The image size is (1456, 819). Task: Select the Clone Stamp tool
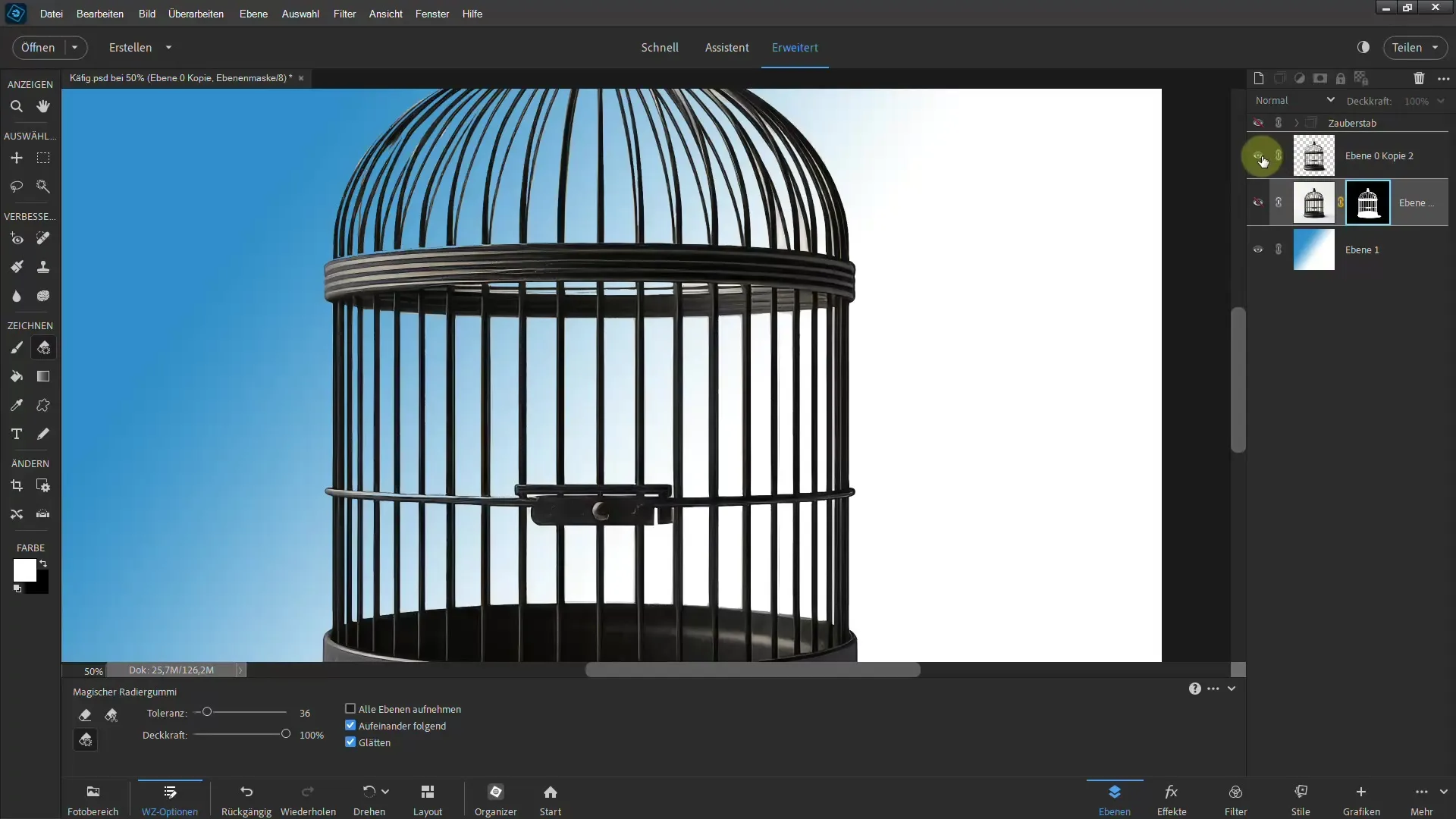[43, 267]
